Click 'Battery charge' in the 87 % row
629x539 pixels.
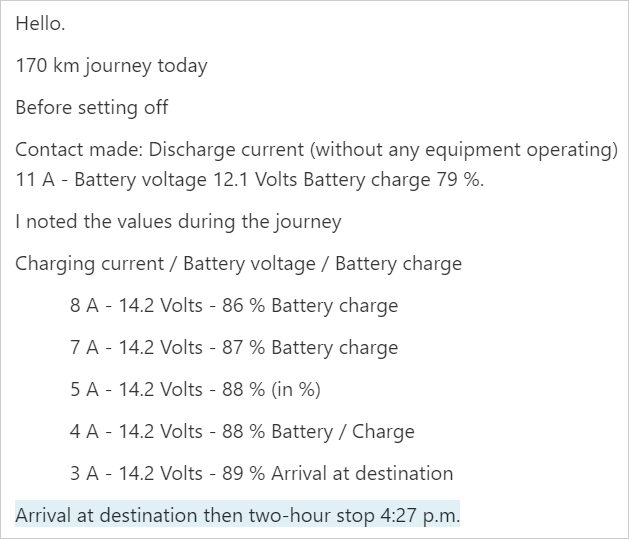coord(335,347)
